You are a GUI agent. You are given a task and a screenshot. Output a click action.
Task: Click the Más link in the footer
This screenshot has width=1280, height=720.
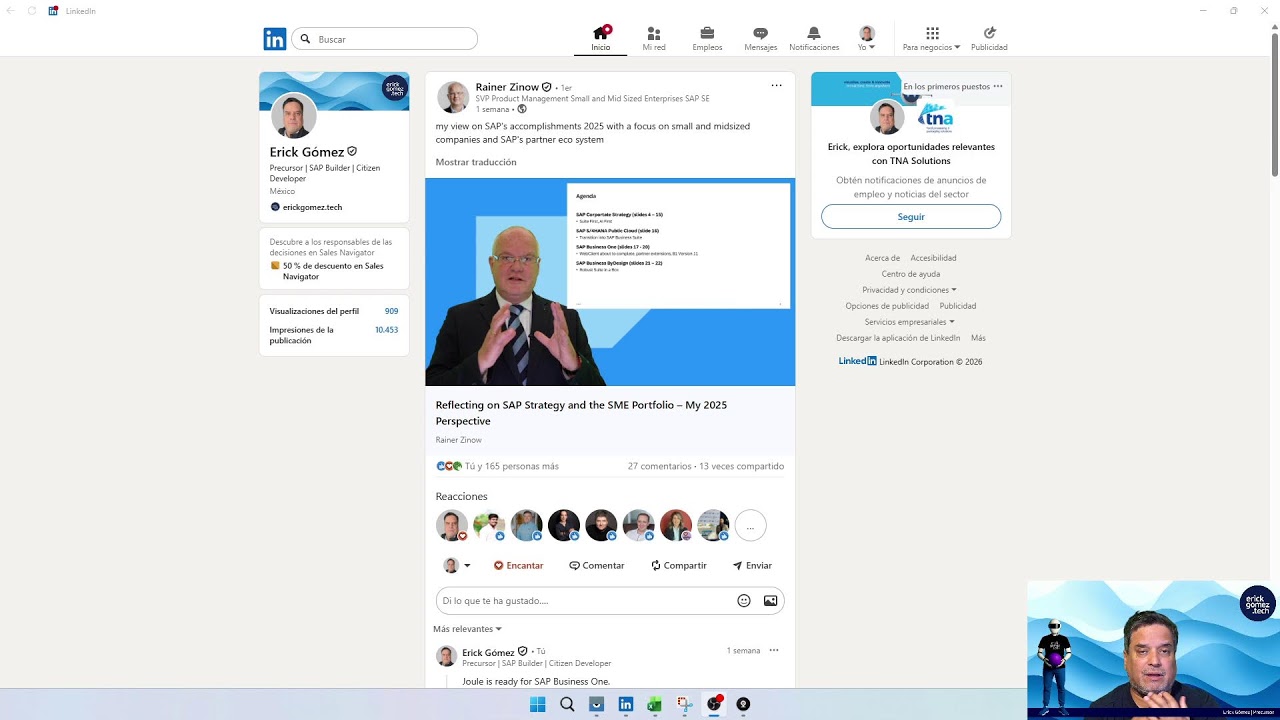click(978, 338)
